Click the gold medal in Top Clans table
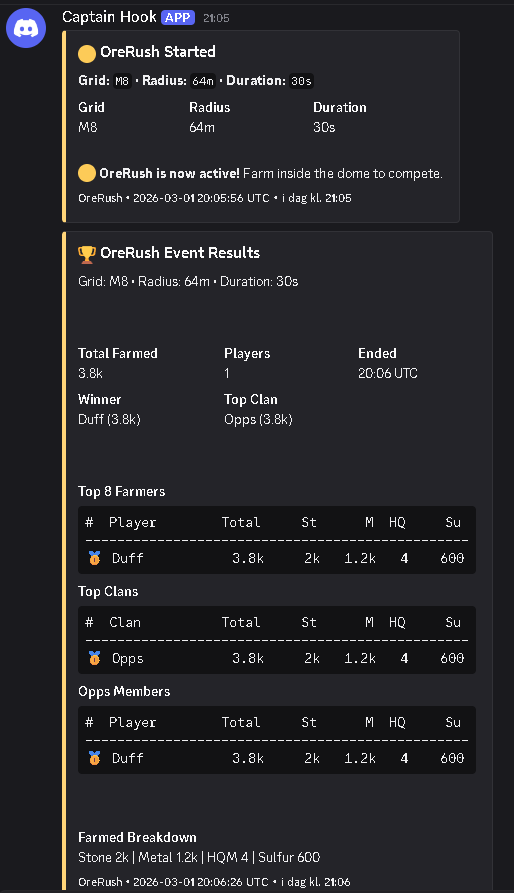 (94, 658)
